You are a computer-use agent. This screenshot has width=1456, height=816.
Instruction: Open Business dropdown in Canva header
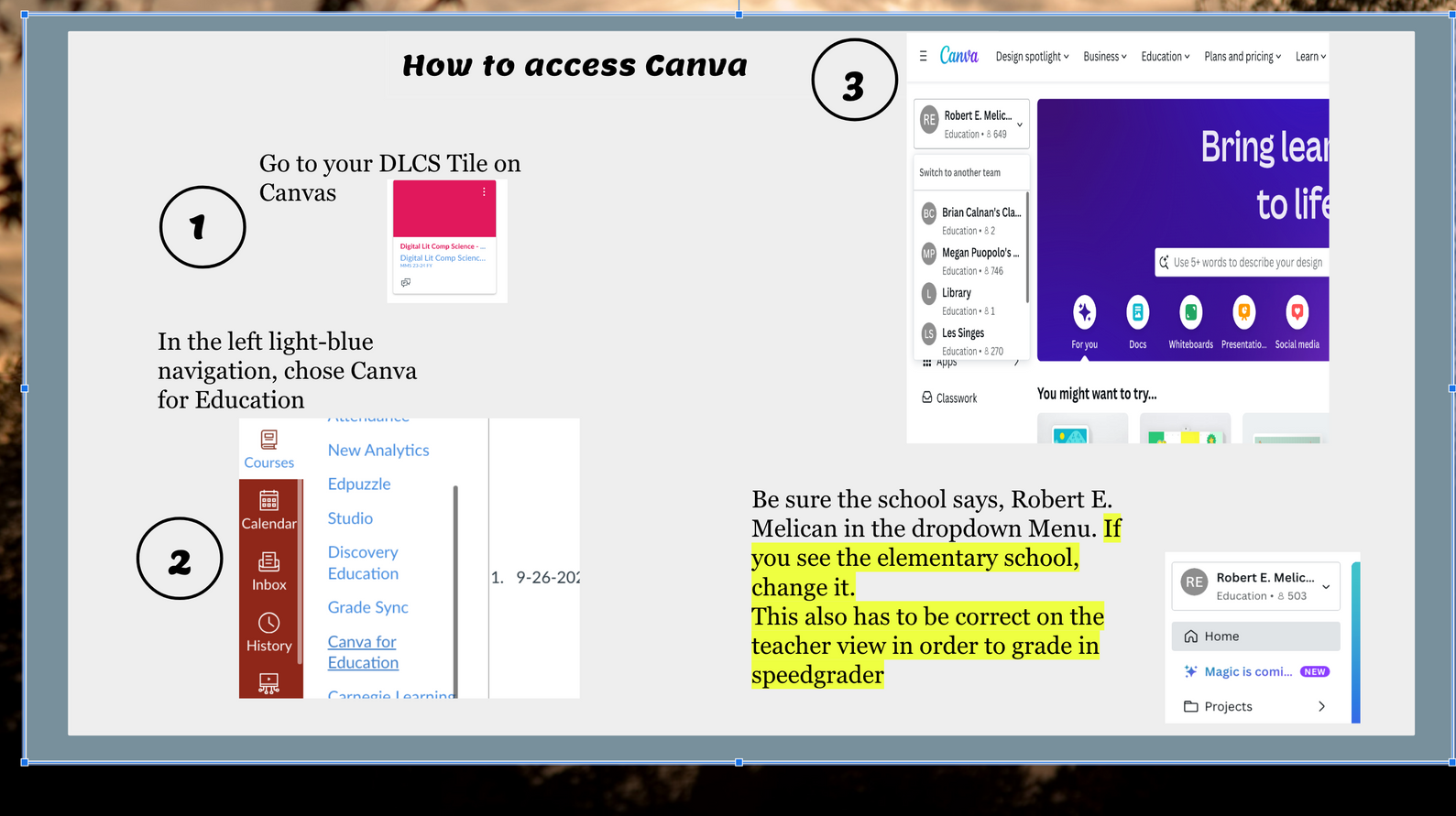click(x=1105, y=57)
